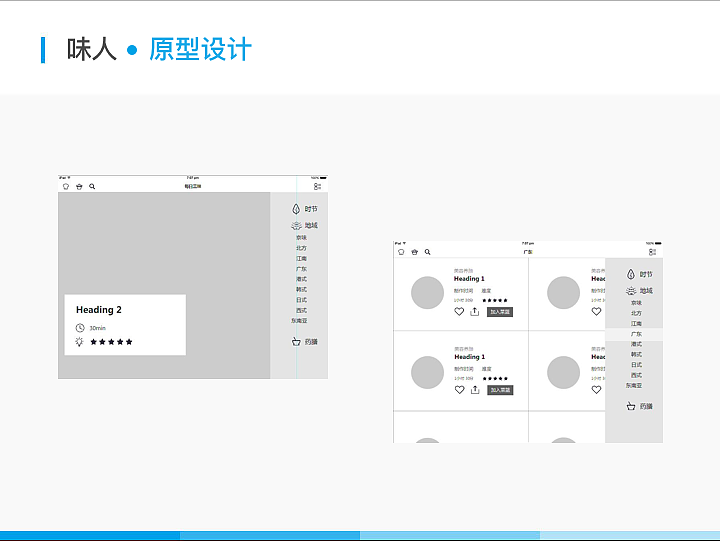Choose 北方 in 广东 list mockup sidebar
This screenshot has height=541, width=720.
(636, 313)
